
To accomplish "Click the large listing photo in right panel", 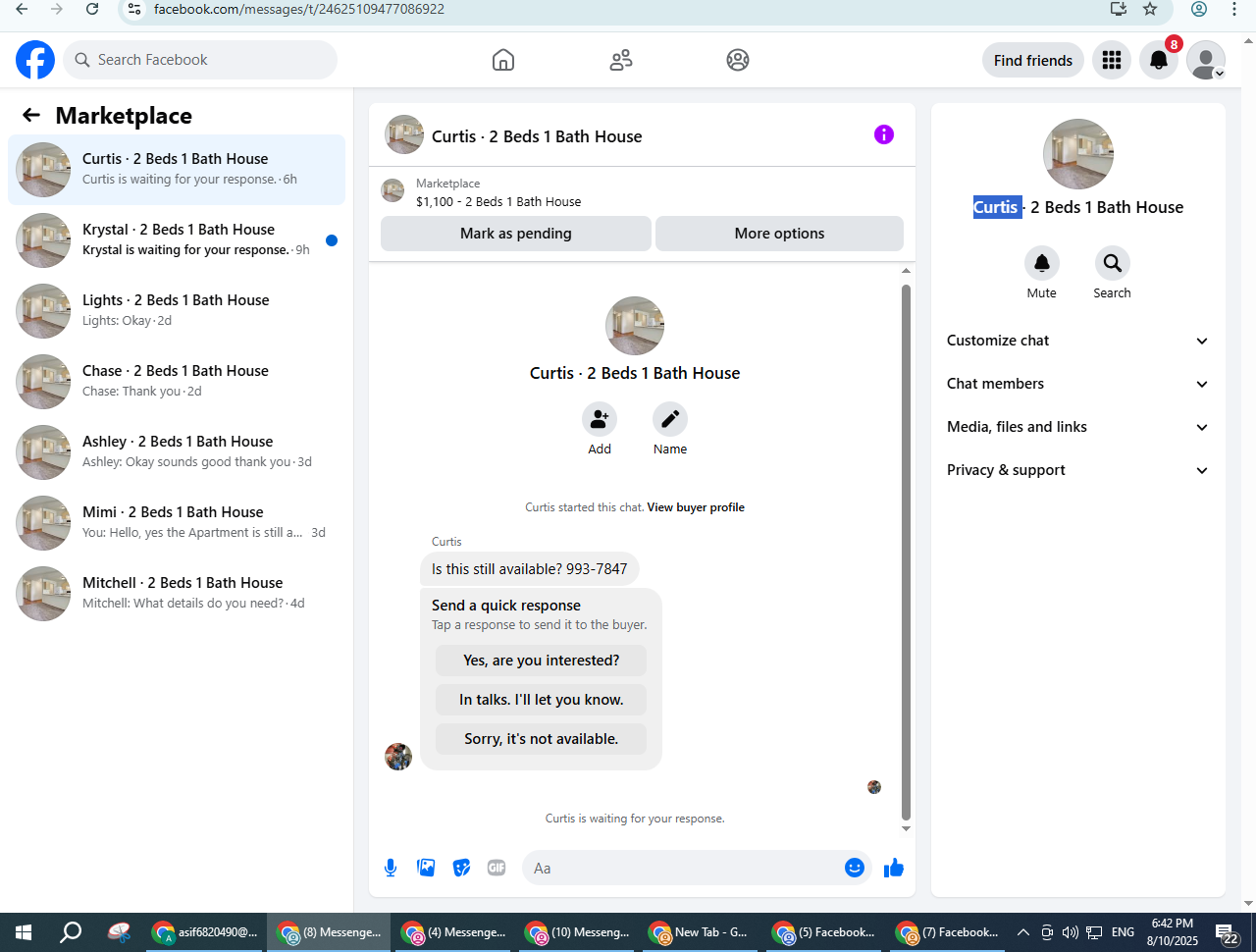I will click(1078, 154).
